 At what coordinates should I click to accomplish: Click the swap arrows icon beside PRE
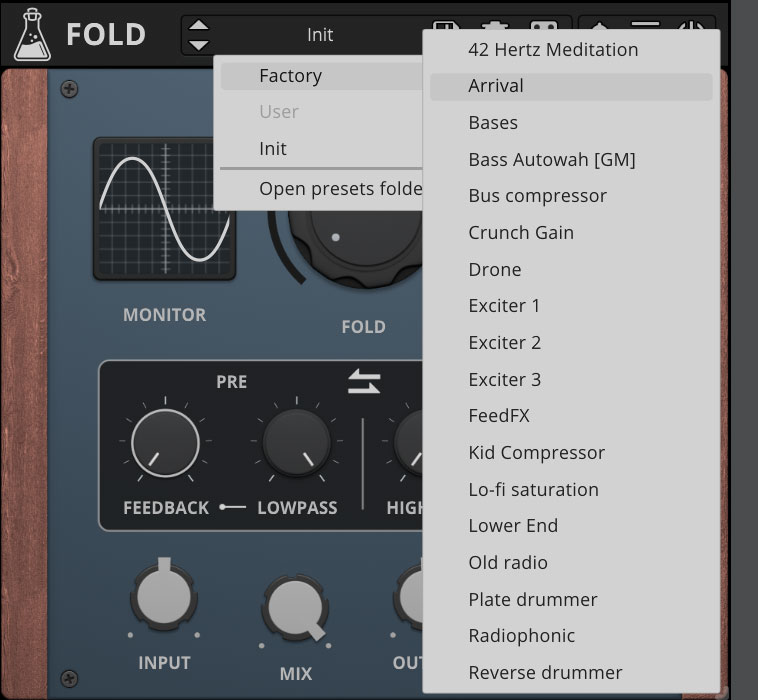point(364,382)
